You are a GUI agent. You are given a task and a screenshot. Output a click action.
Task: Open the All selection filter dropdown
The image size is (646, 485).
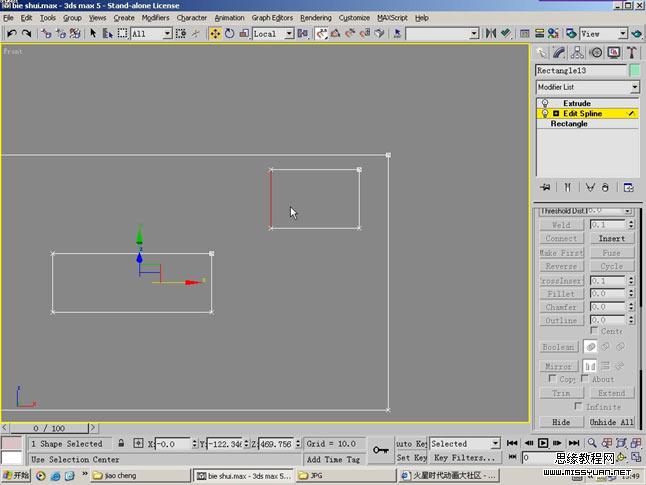pyautogui.click(x=167, y=33)
